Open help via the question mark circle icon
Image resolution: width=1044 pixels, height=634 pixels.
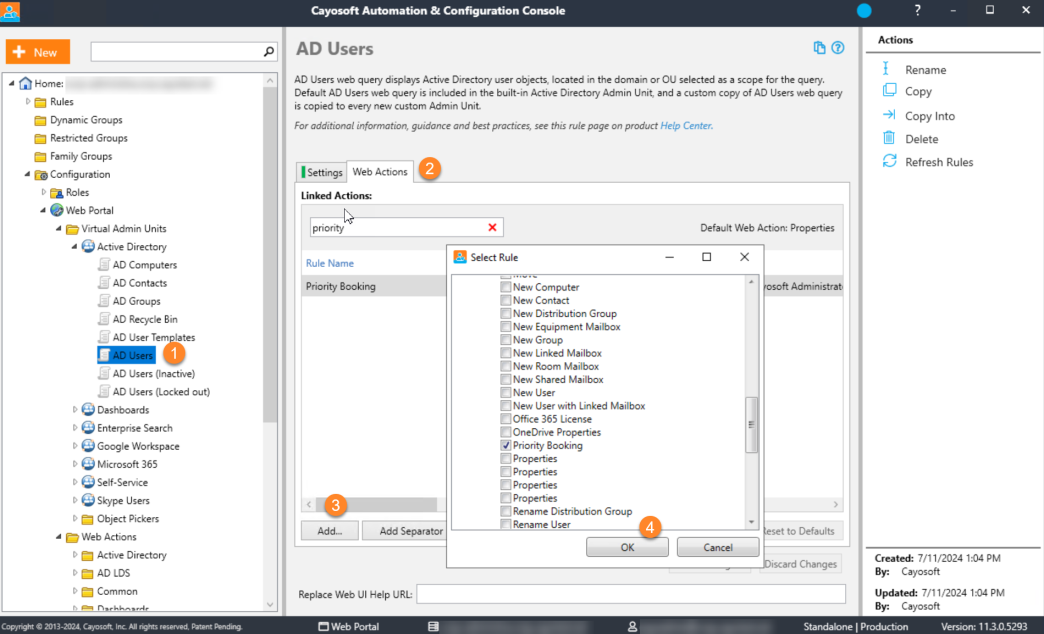click(x=838, y=48)
